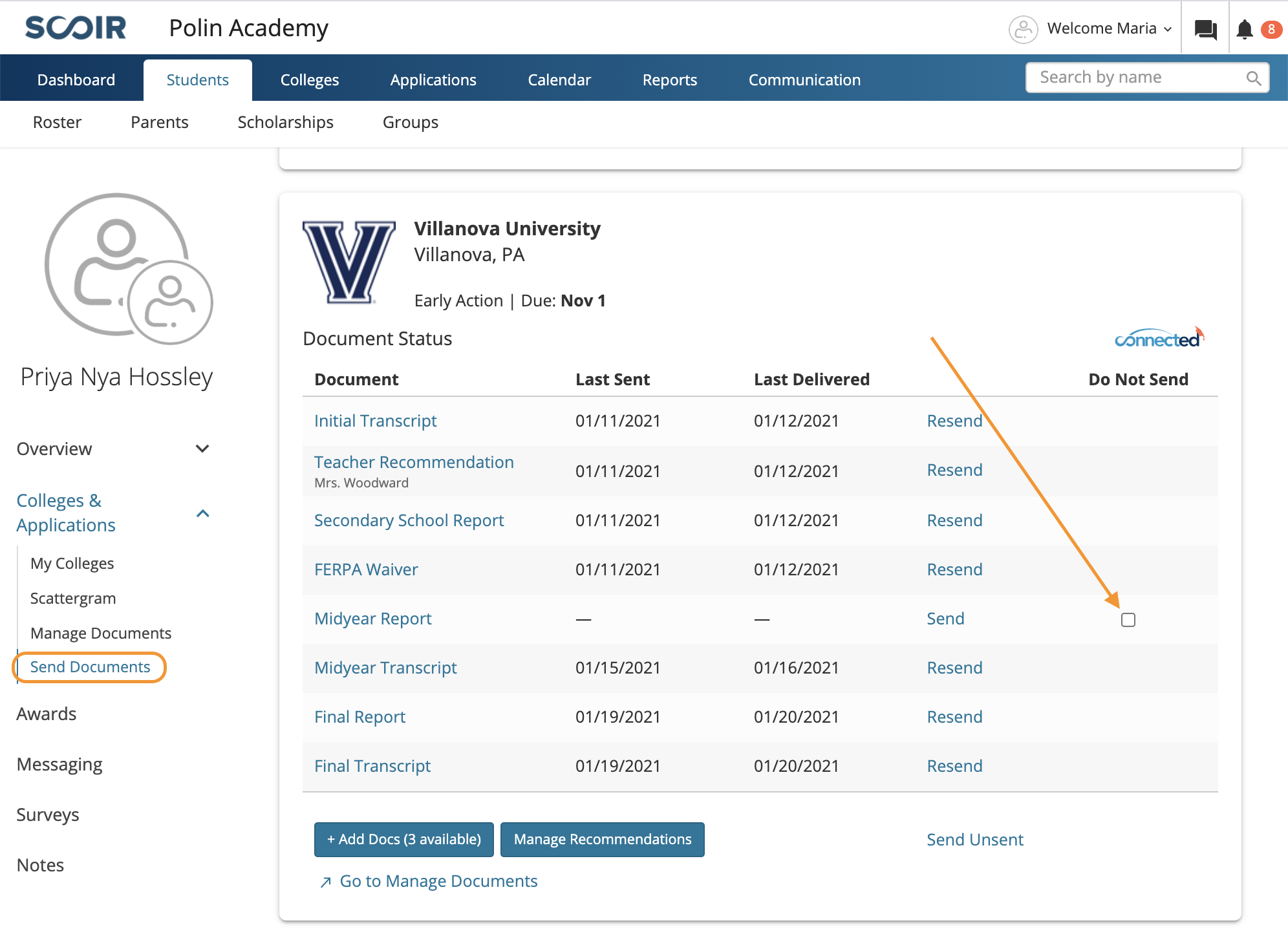Follow the Go to Manage Documents link
The image size is (1288, 936).
(439, 881)
